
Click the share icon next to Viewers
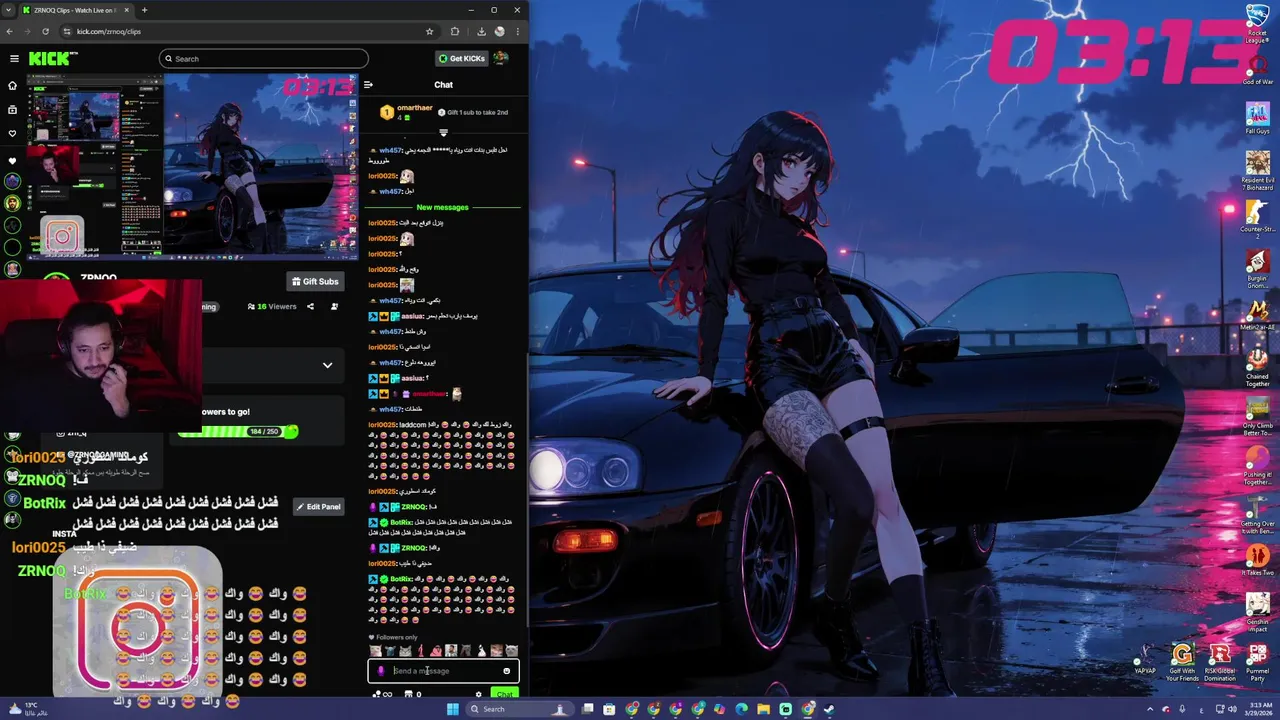310,307
